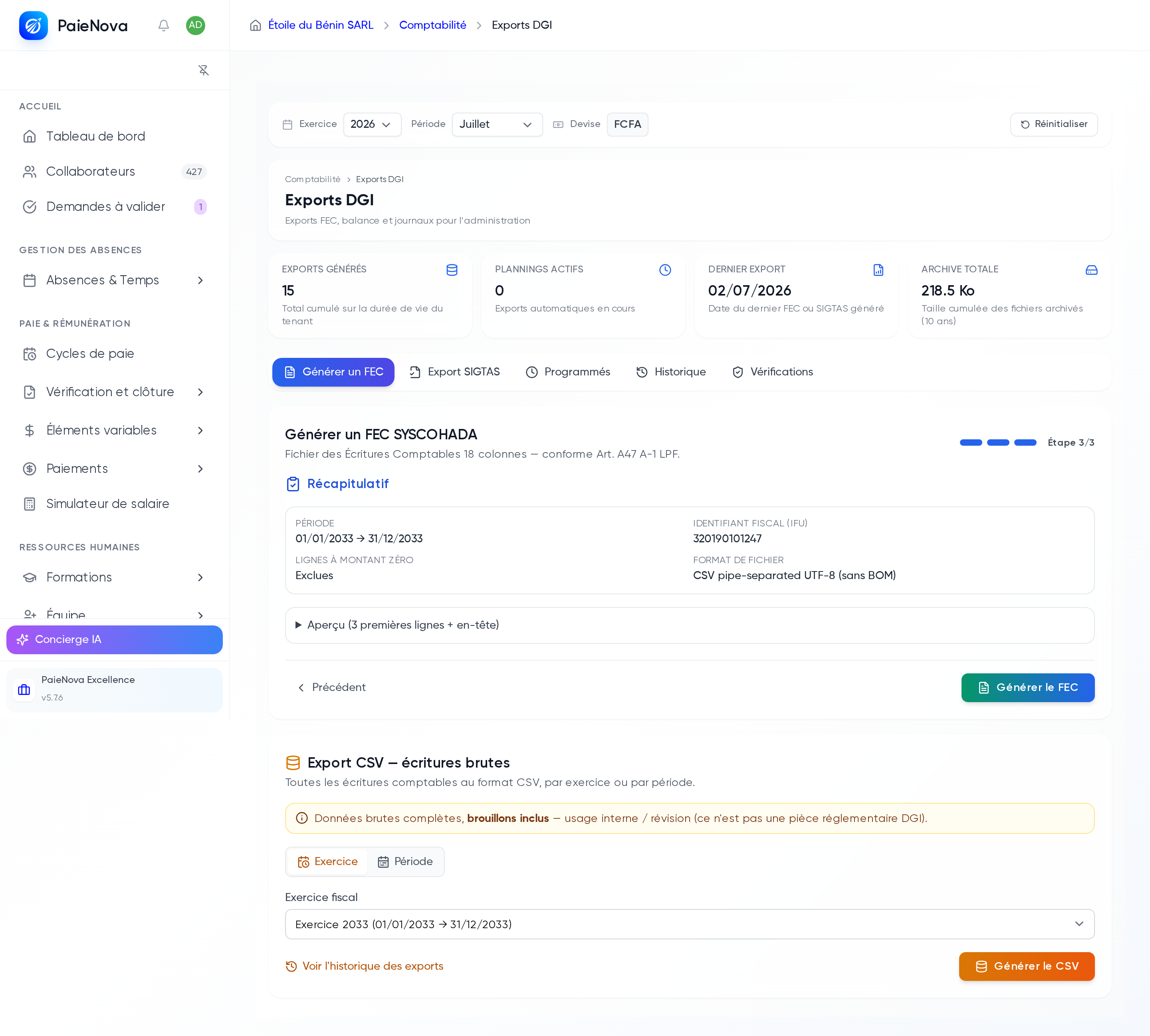
Task: Click the PaieNova Excellence briefcase icon
Action: pos(24,690)
